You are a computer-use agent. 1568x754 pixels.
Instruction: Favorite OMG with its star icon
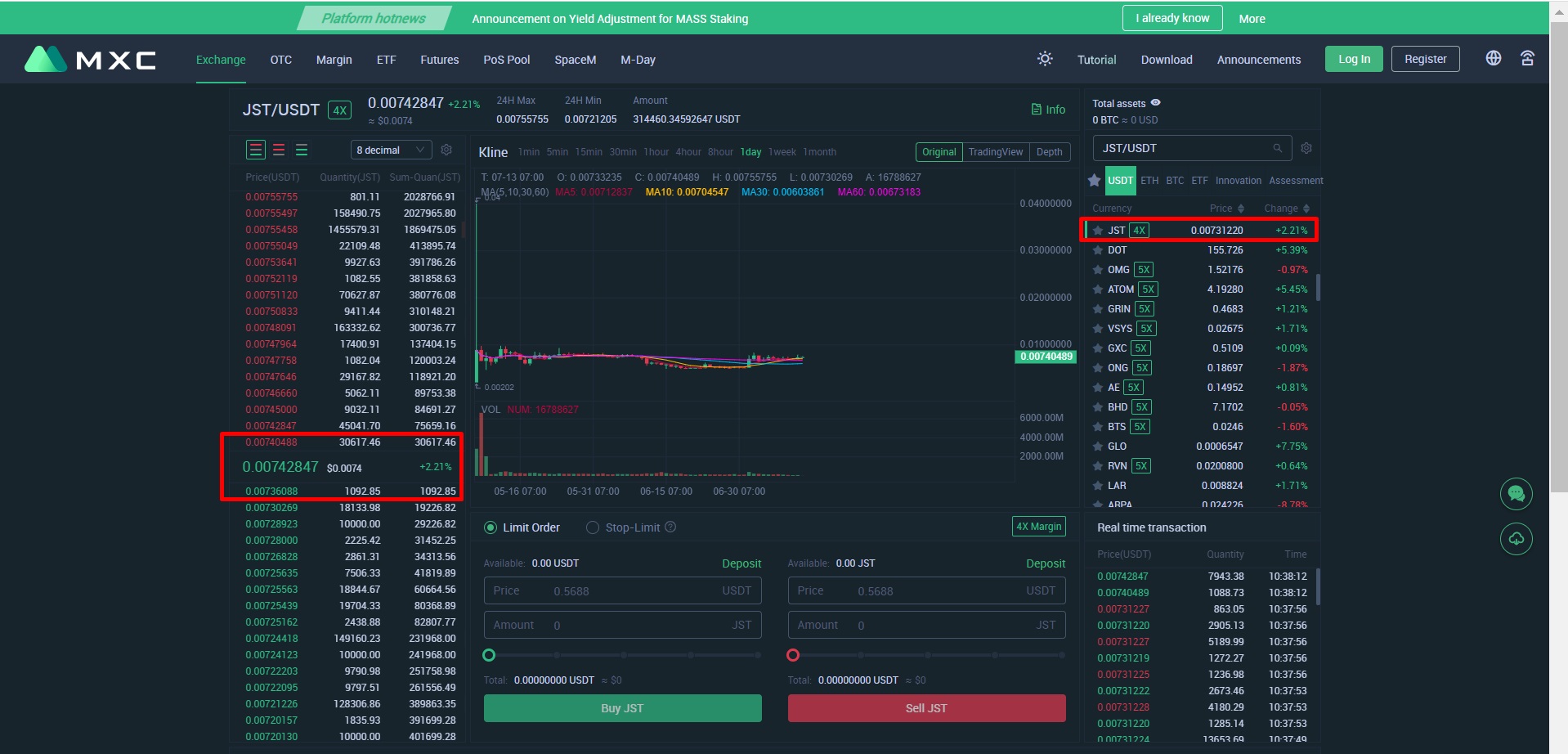[1098, 270]
